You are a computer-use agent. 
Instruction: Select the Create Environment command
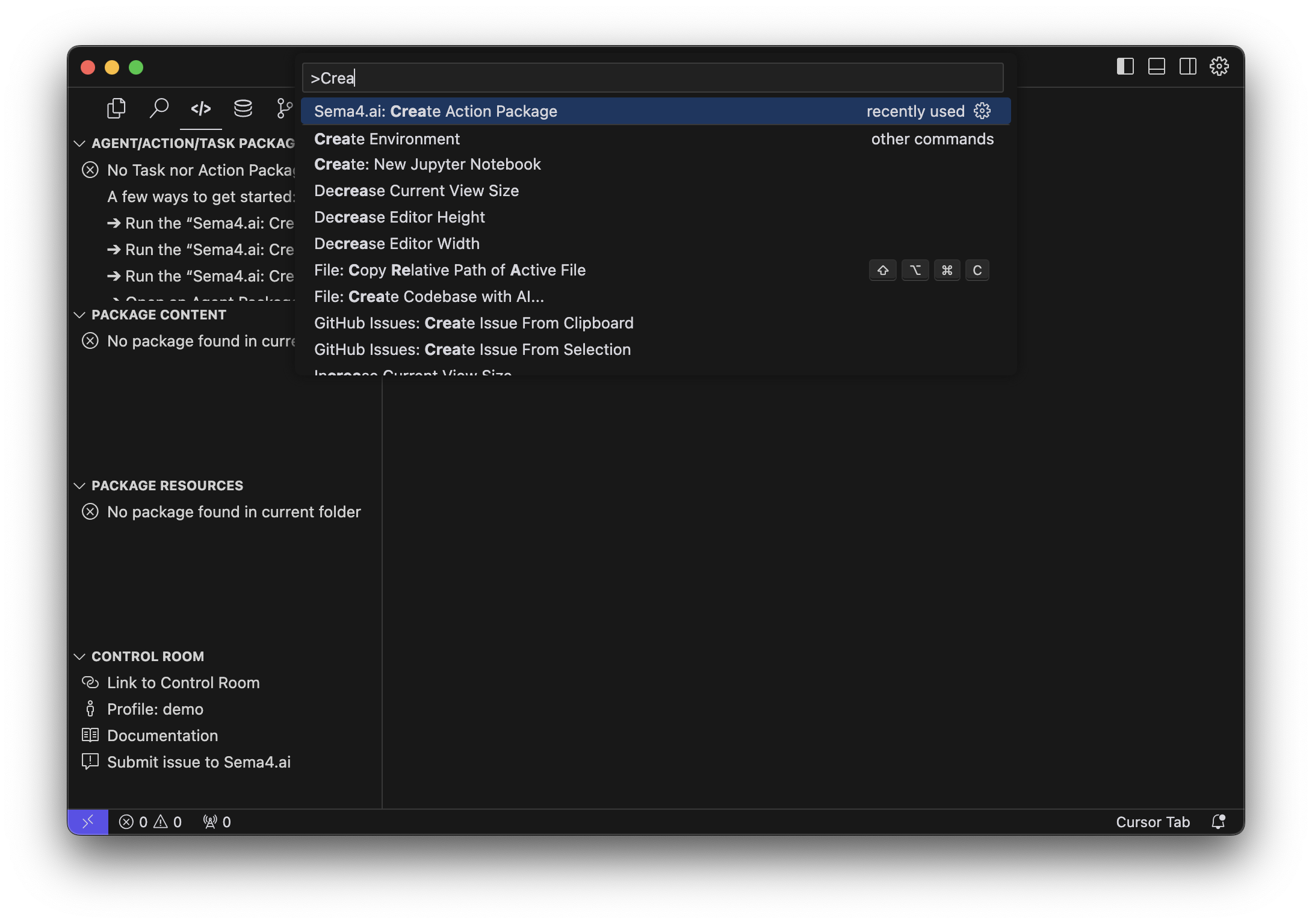click(x=656, y=139)
